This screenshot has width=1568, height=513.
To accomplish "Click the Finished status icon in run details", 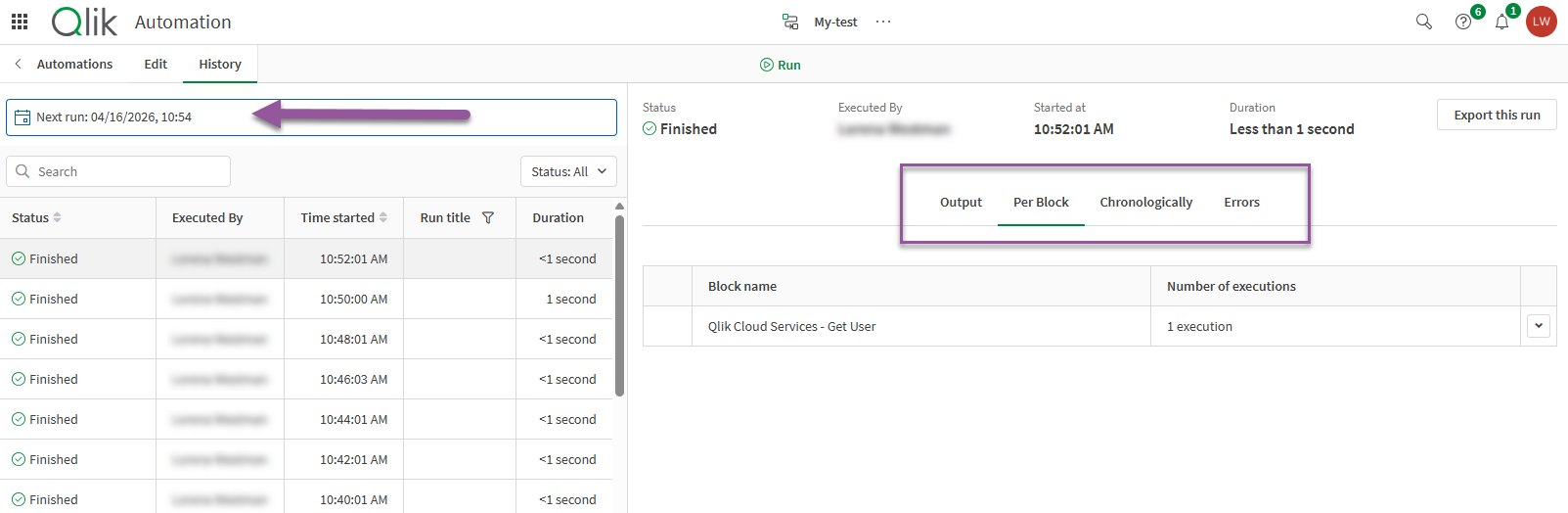I will click(650, 128).
